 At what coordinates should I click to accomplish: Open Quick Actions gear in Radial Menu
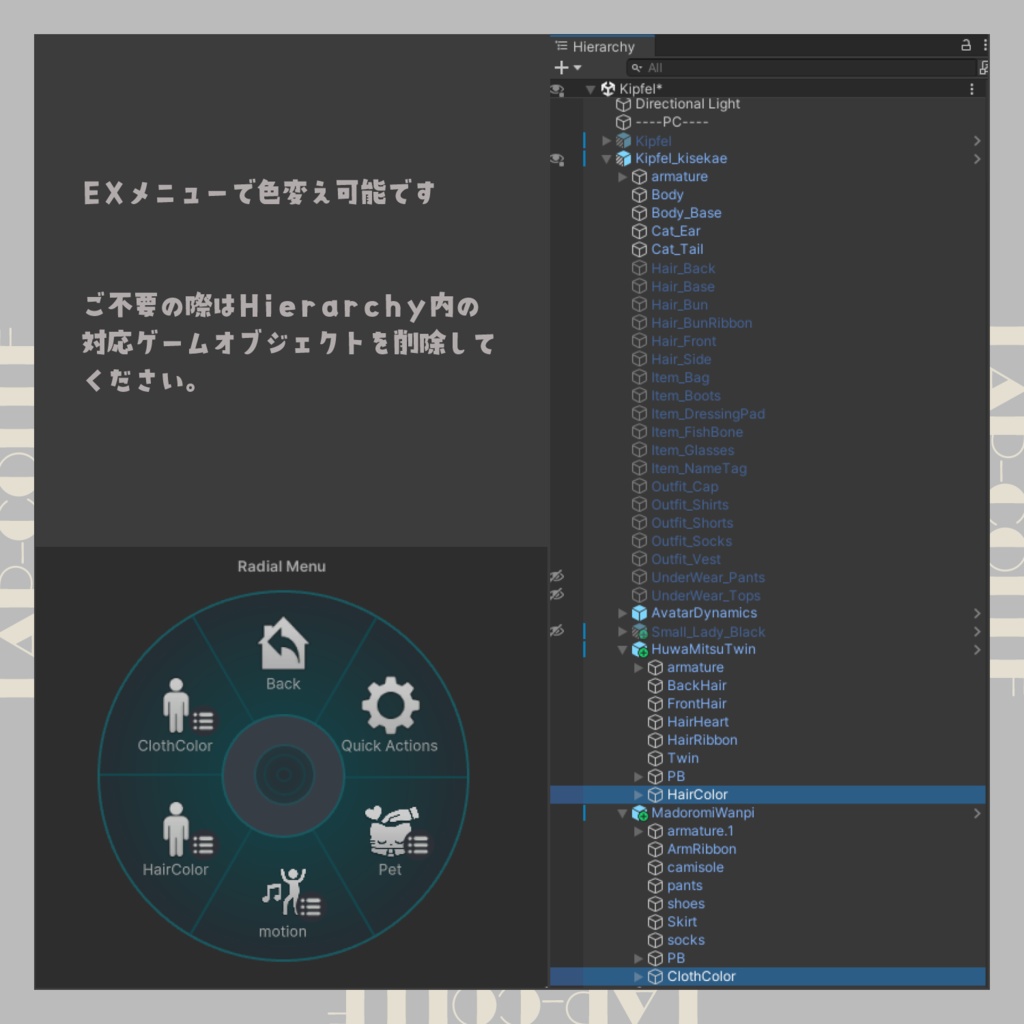[390, 705]
